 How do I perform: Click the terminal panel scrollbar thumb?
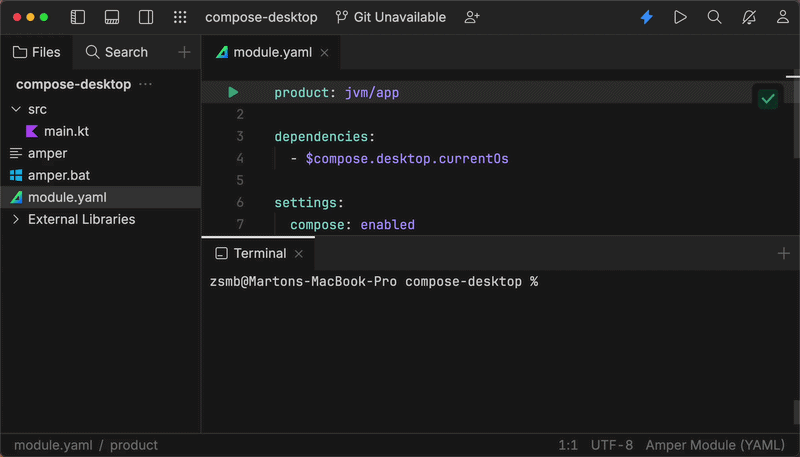click(x=796, y=412)
